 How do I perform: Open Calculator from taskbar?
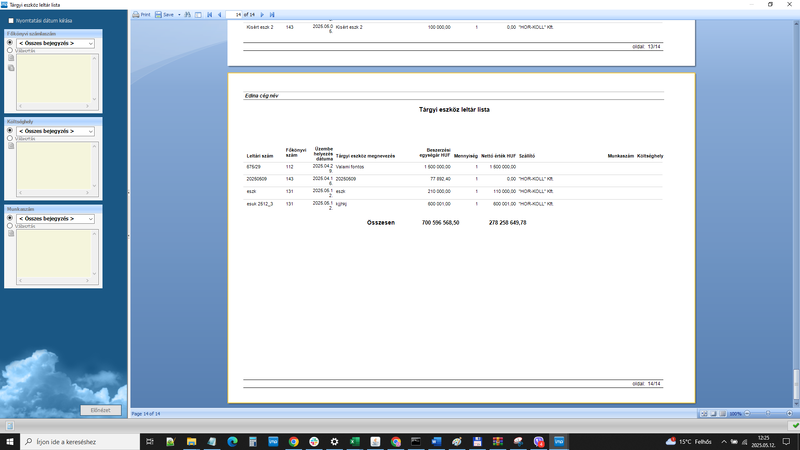[x=253, y=442]
